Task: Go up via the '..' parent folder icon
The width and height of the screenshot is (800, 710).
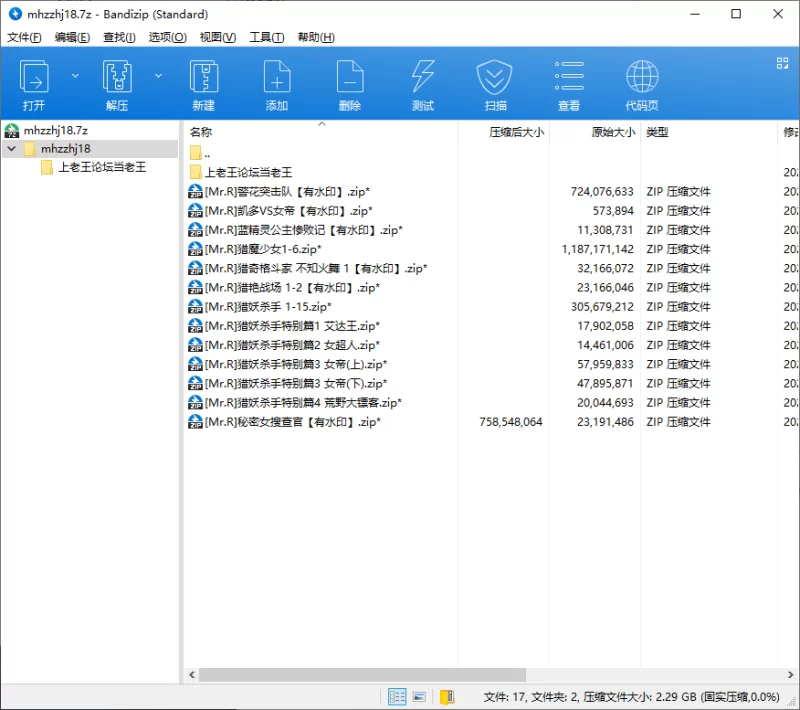Action: tap(195, 153)
